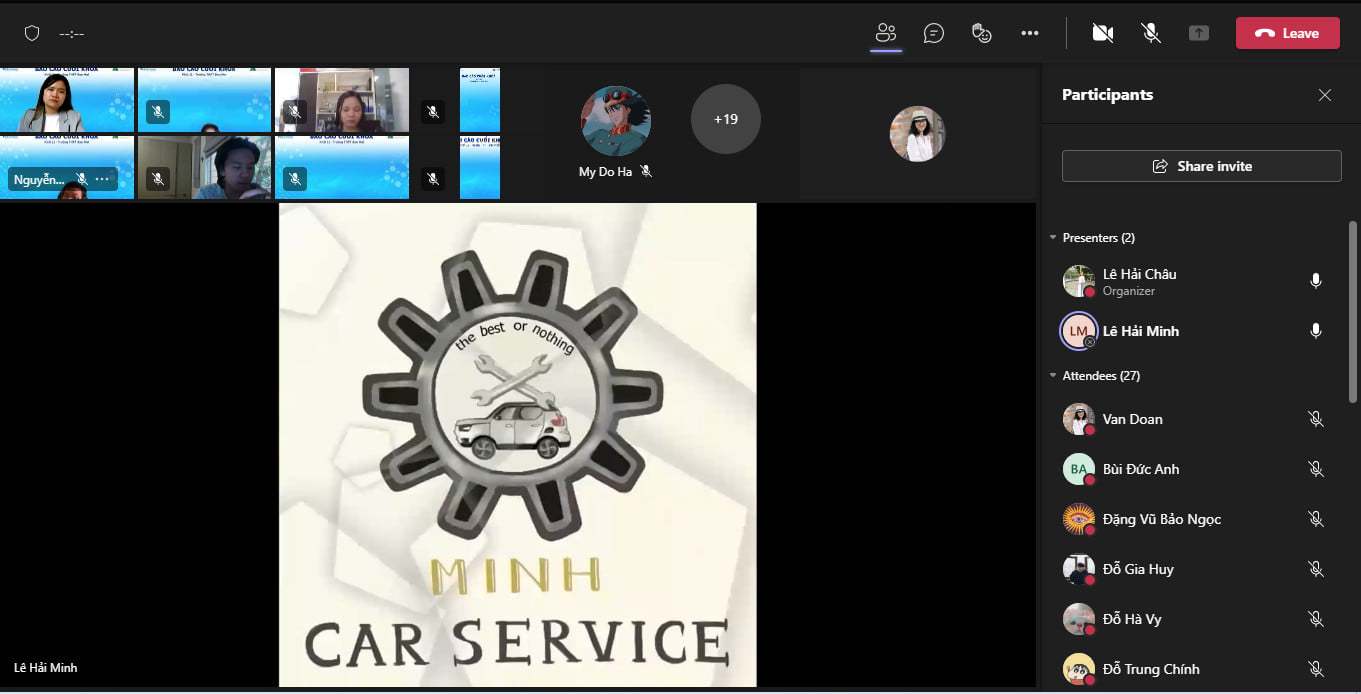Expand the +19 more participants bubble
Screen dimensions: 1361x694
pyautogui.click(x=726, y=119)
